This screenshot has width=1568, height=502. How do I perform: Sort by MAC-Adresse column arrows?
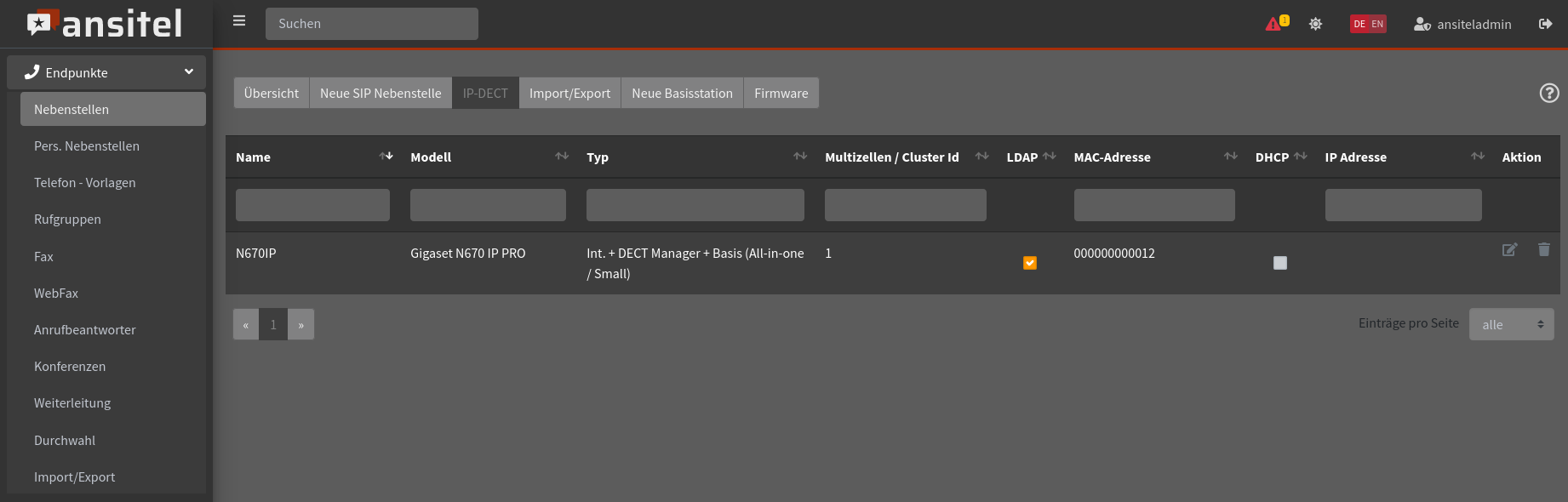tap(1230, 157)
